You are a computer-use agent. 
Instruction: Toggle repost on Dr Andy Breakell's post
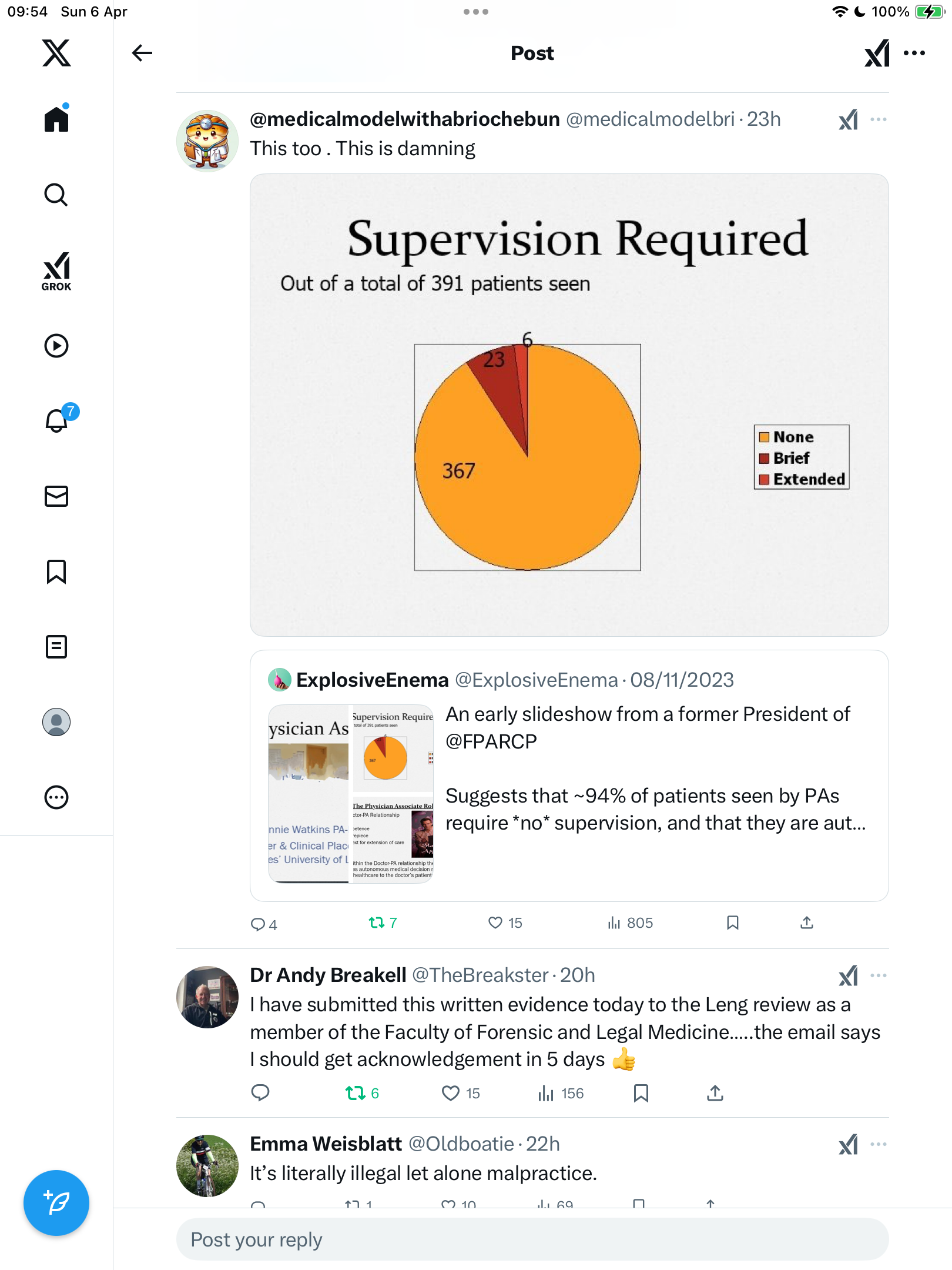[362, 1093]
